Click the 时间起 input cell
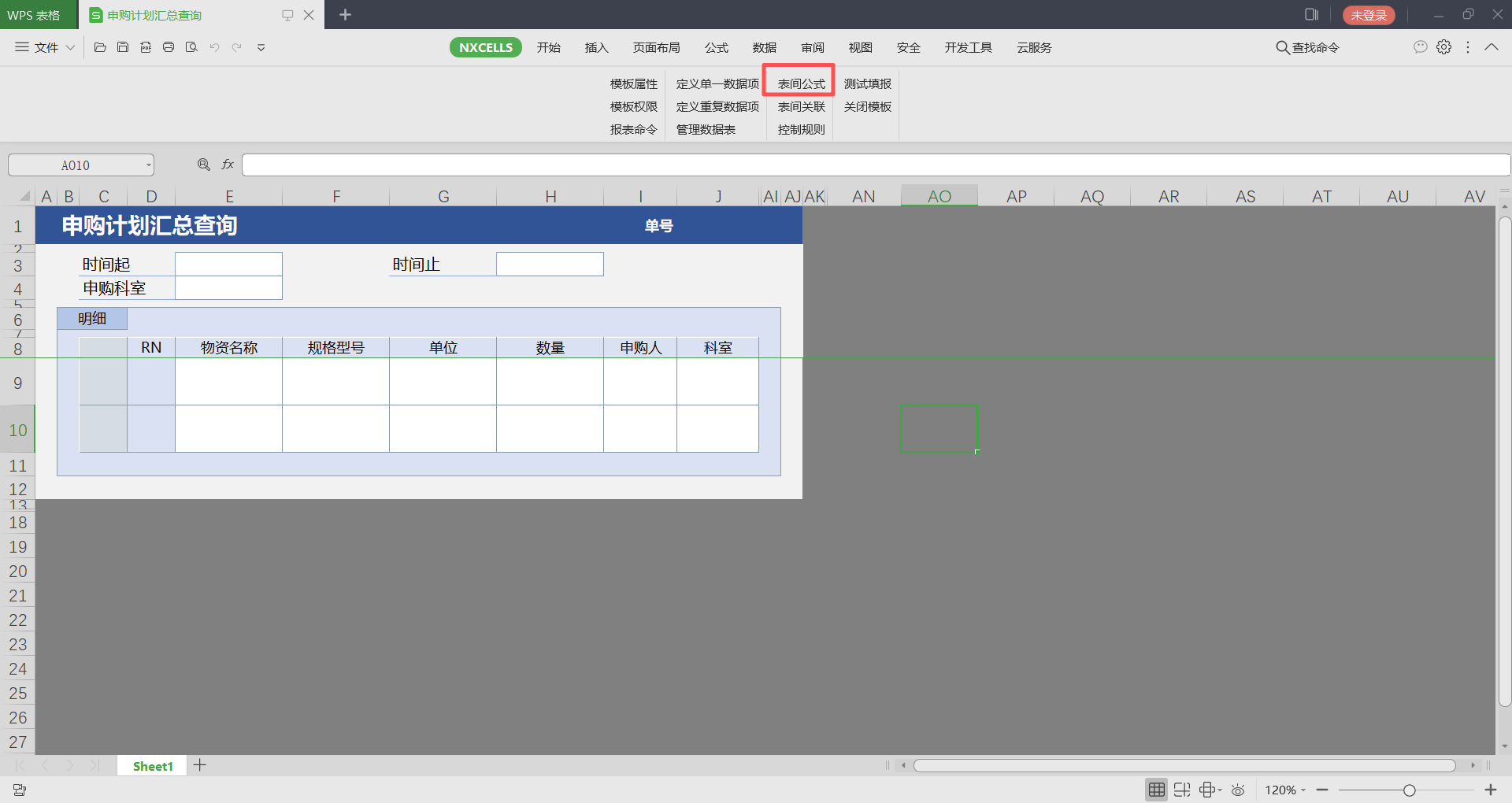The width and height of the screenshot is (1512, 803). tap(228, 265)
